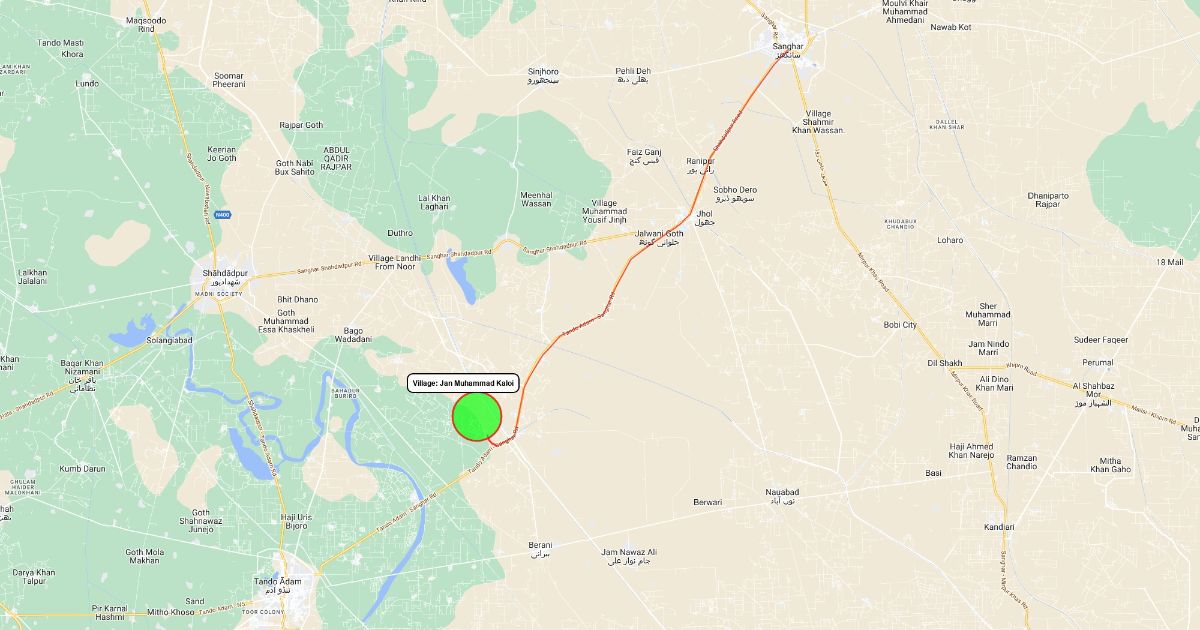
Task: Click the Jam Nawaz Ali label
Action: tap(629, 552)
